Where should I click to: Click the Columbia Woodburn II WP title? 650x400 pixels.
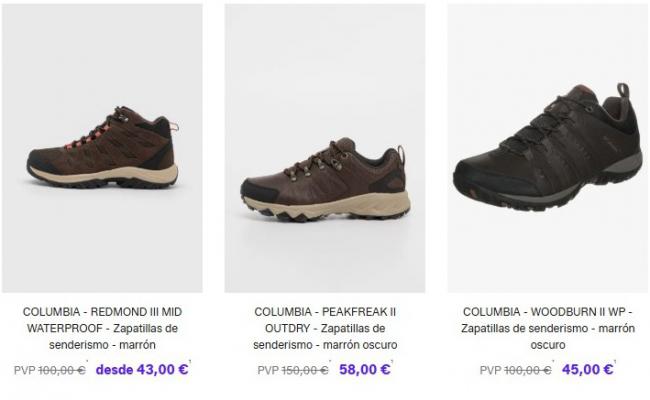(548, 328)
